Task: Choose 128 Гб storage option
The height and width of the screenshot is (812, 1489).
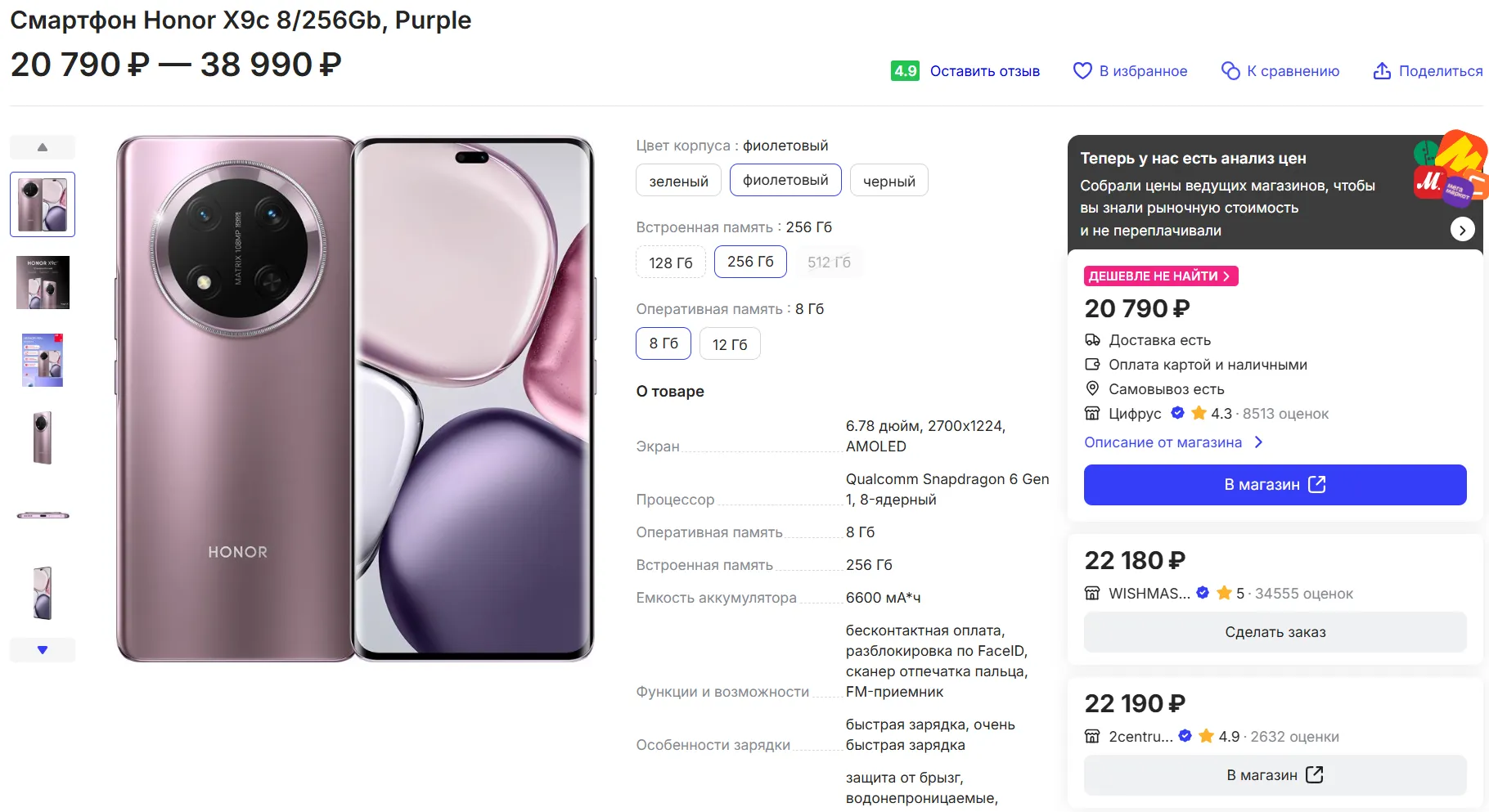Action: [670, 262]
